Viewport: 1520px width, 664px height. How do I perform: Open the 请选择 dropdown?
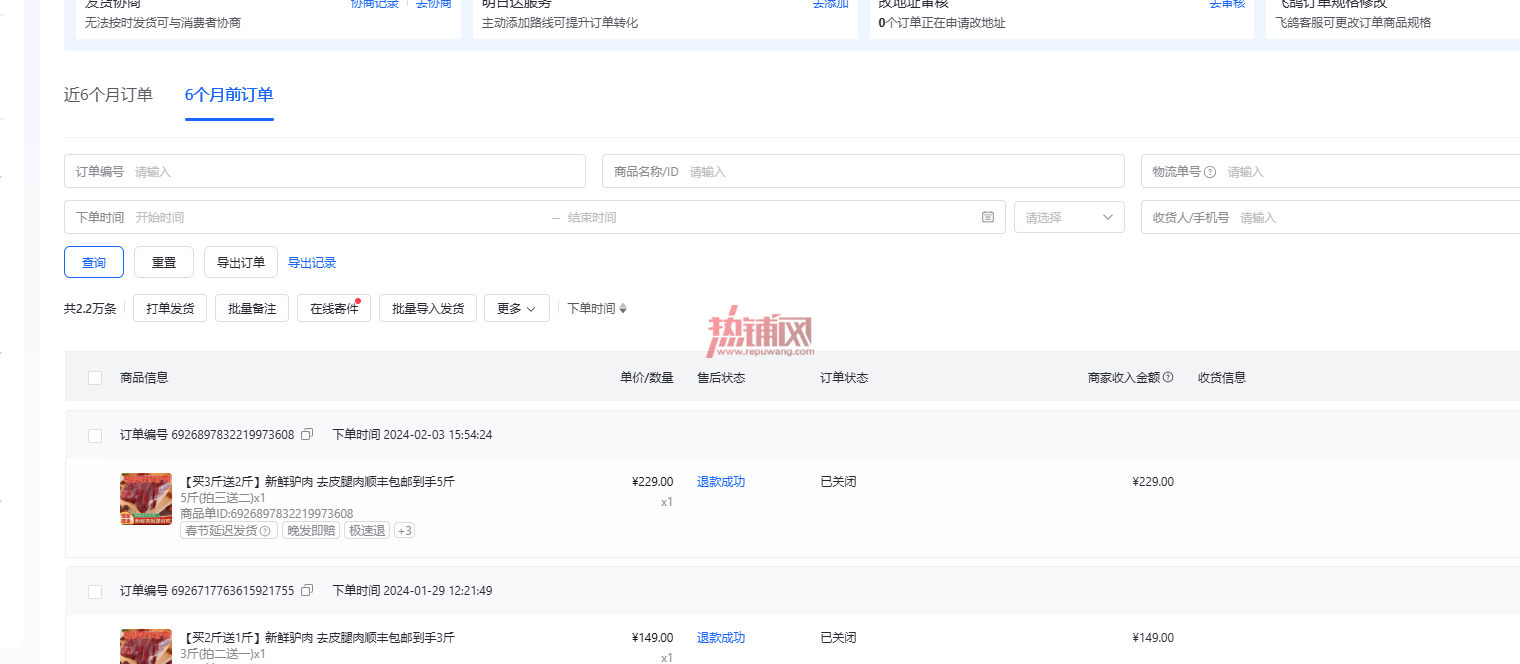[x=1069, y=217]
